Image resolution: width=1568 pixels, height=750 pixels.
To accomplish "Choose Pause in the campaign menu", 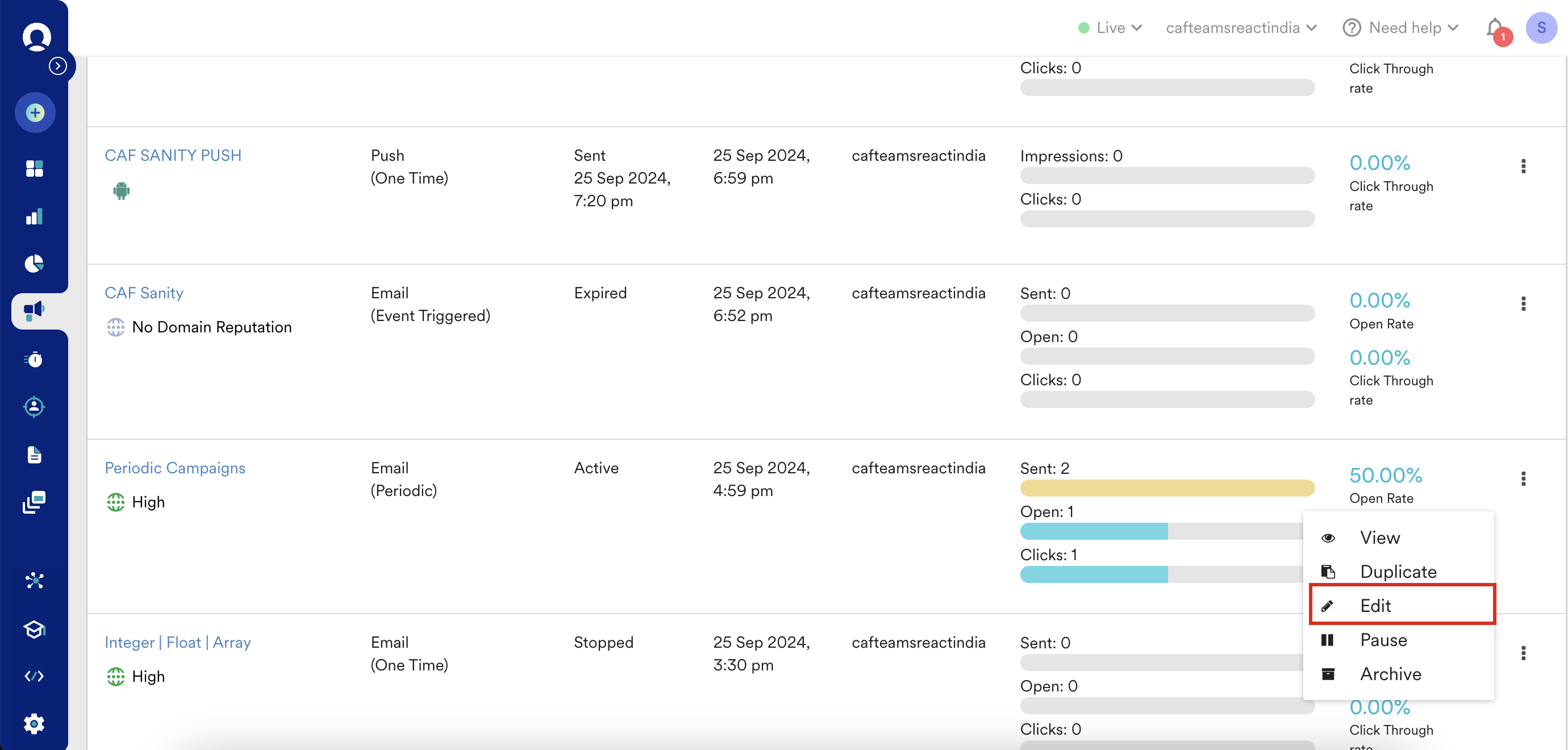I will point(1383,639).
